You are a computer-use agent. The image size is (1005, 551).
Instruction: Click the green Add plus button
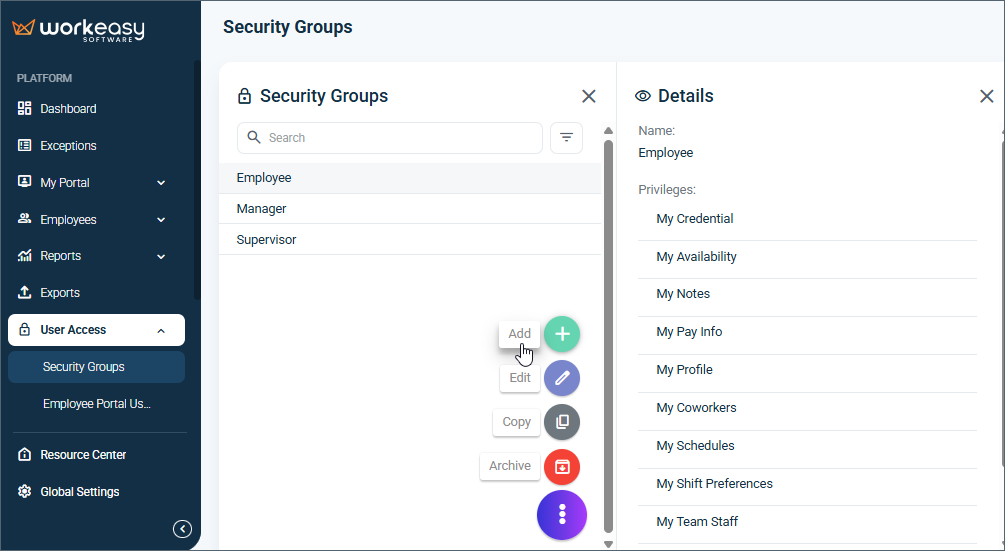click(x=562, y=334)
